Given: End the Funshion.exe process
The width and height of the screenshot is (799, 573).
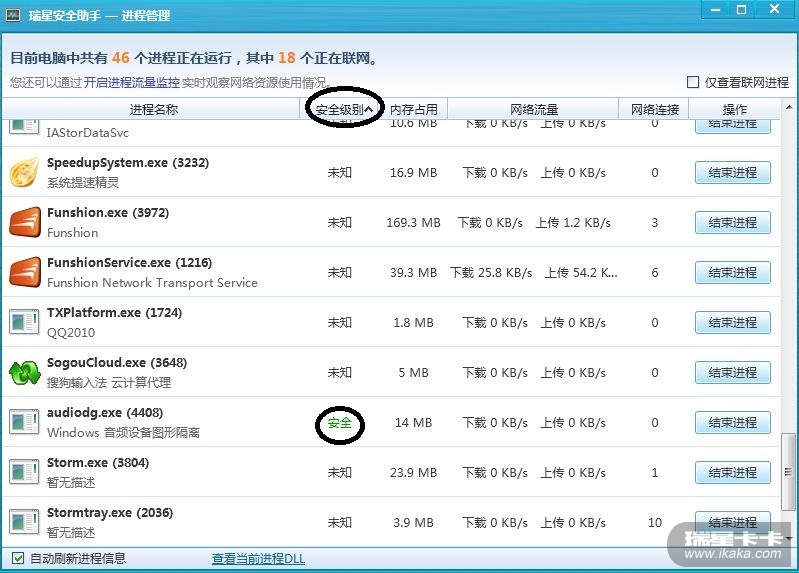Looking at the screenshot, I should (x=733, y=223).
